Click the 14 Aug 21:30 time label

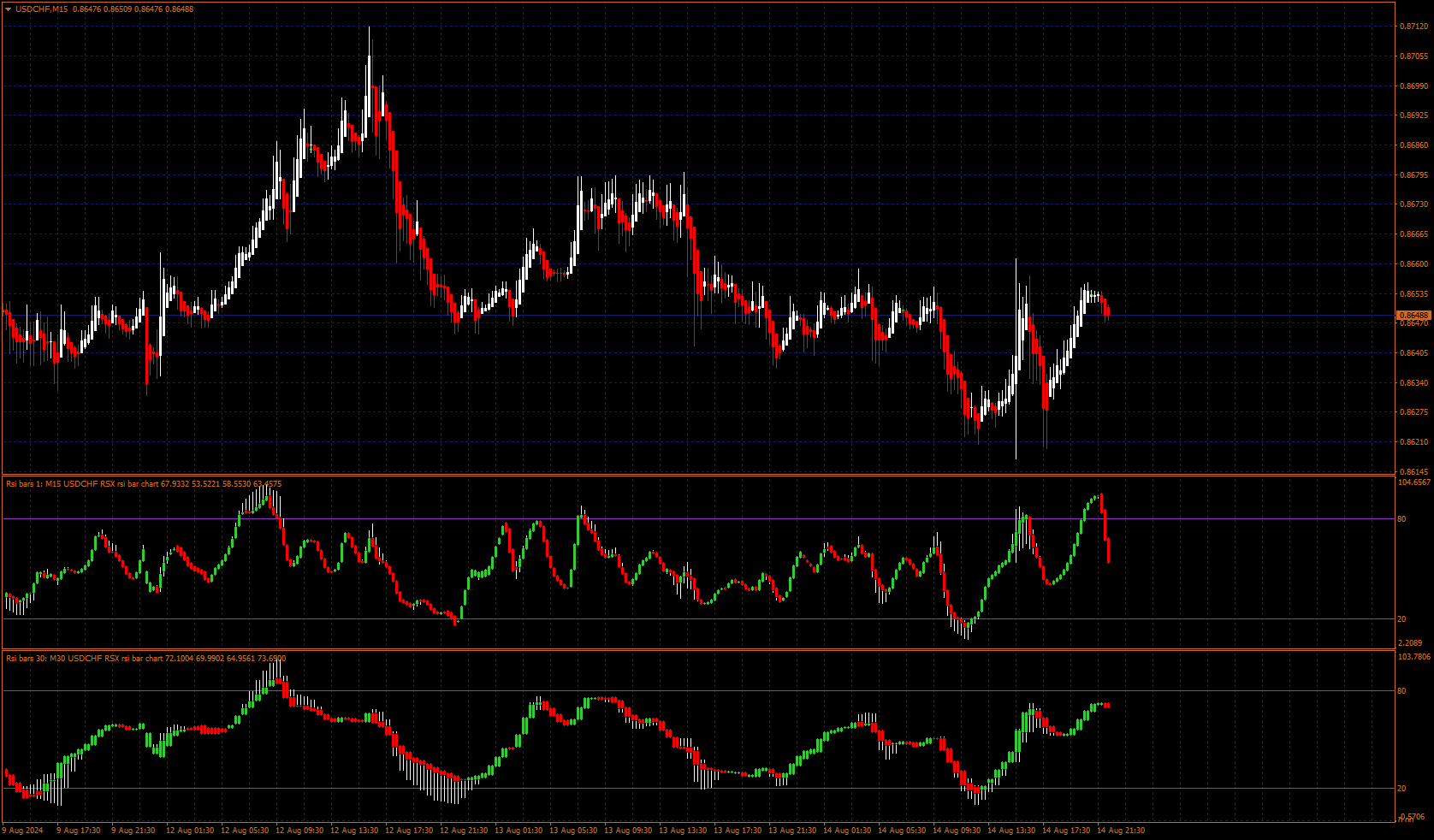[1121, 831]
